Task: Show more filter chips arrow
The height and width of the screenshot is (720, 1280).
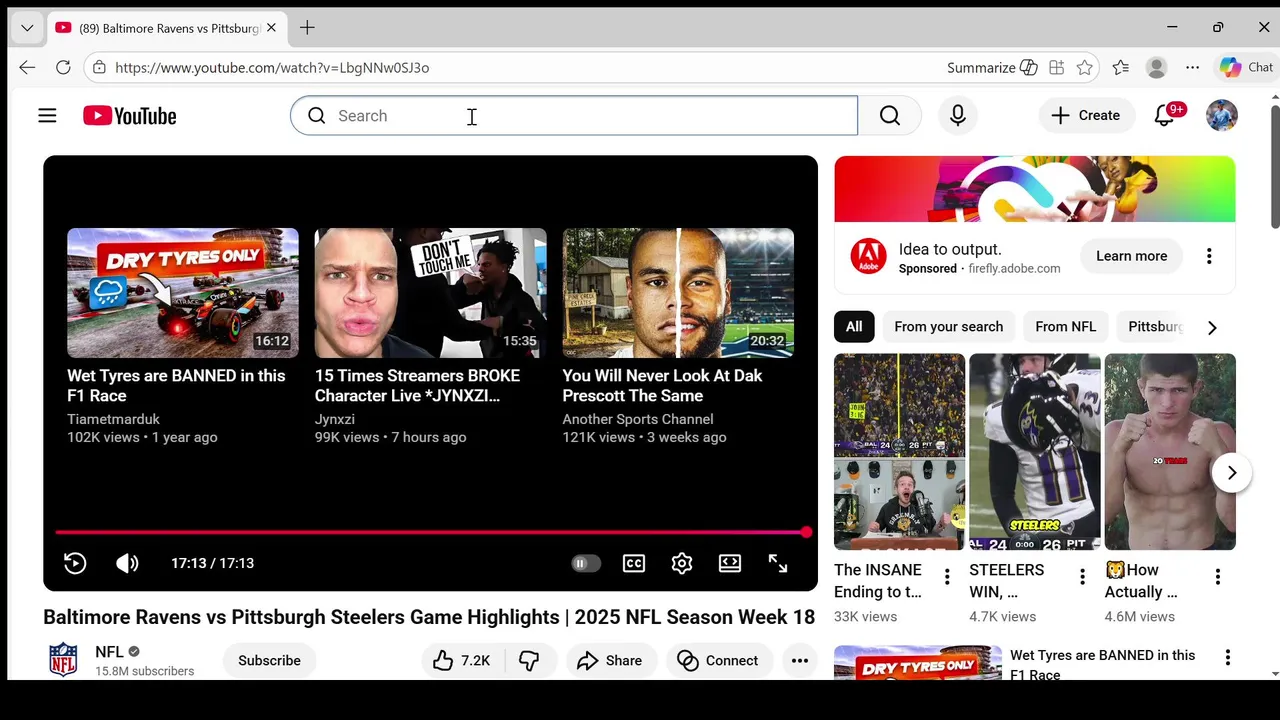Action: (1212, 327)
